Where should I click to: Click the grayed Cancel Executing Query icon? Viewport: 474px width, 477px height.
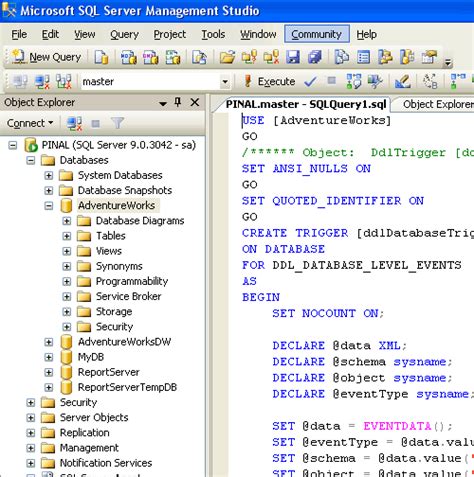coord(331,81)
